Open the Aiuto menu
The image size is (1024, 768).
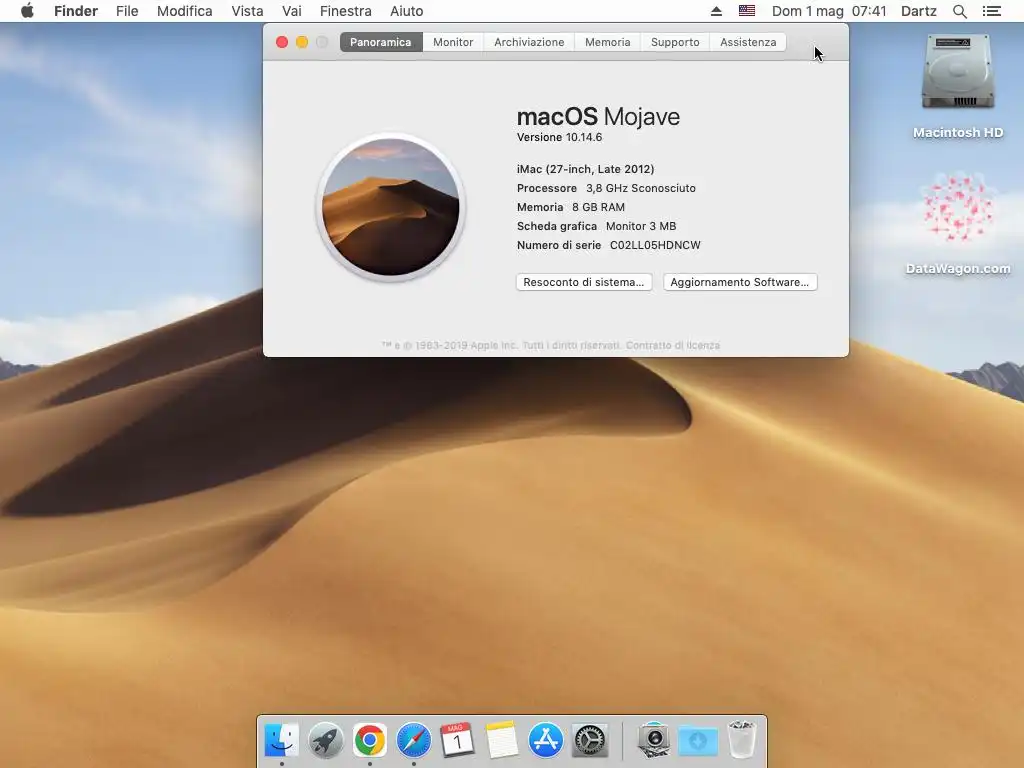[x=406, y=11]
